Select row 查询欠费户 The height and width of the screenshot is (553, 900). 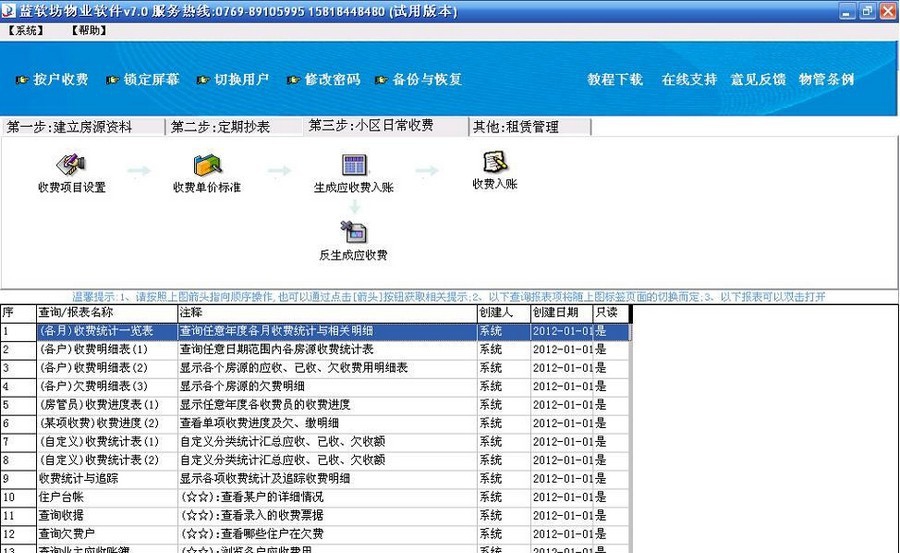[315, 533]
